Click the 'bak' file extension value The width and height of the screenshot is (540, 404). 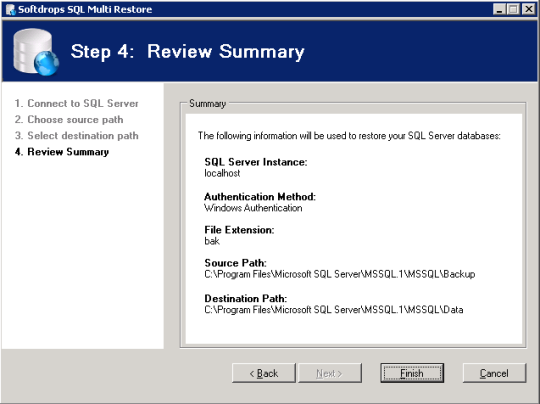point(212,241)
